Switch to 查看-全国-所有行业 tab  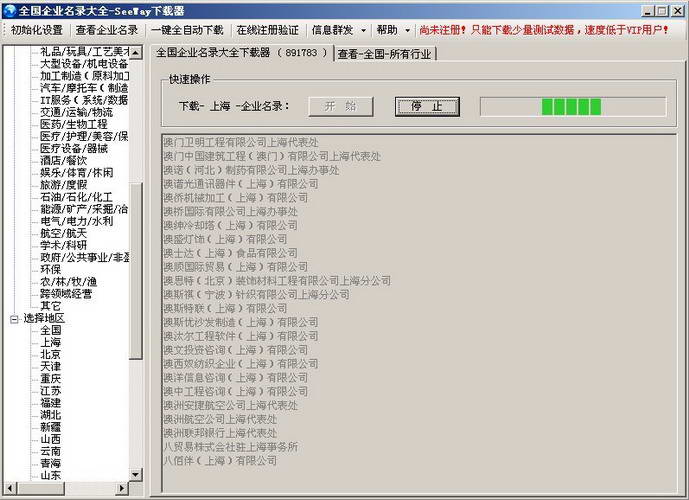click(x=384, y=54)
